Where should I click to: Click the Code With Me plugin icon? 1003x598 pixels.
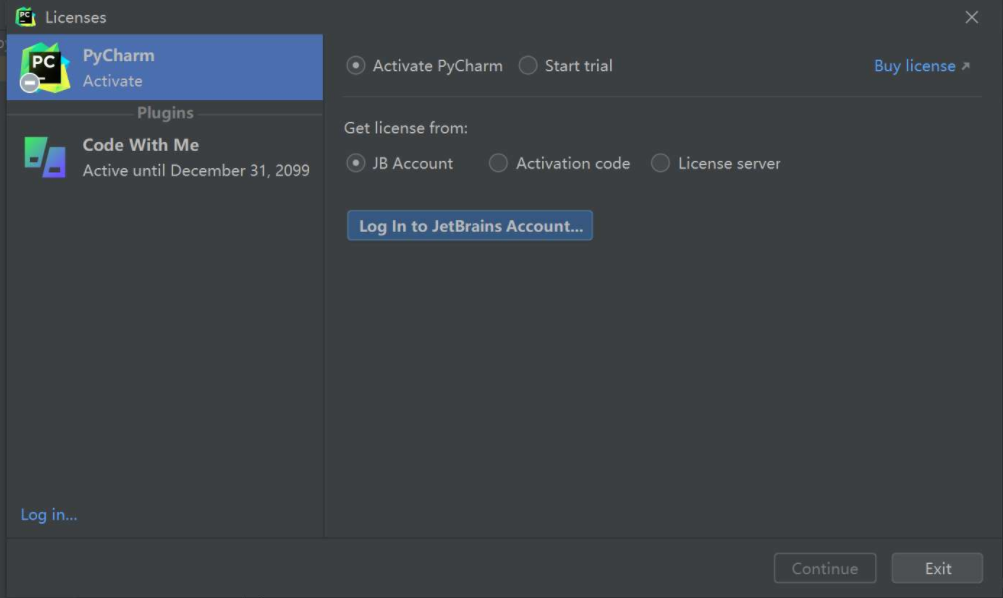point(45,157)
